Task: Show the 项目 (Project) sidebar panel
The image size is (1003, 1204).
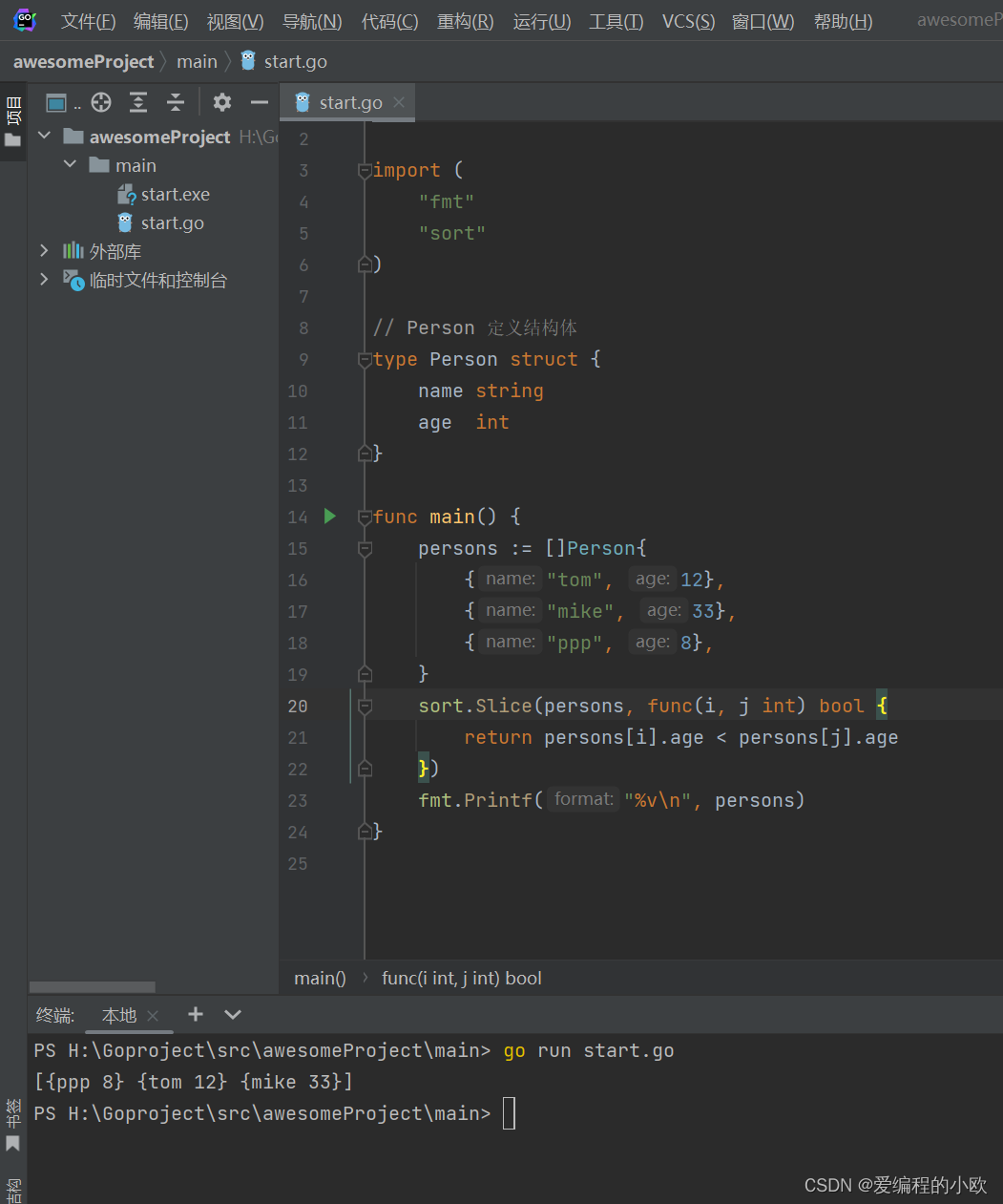Action: pyautogui.click(x=13, y=115)
